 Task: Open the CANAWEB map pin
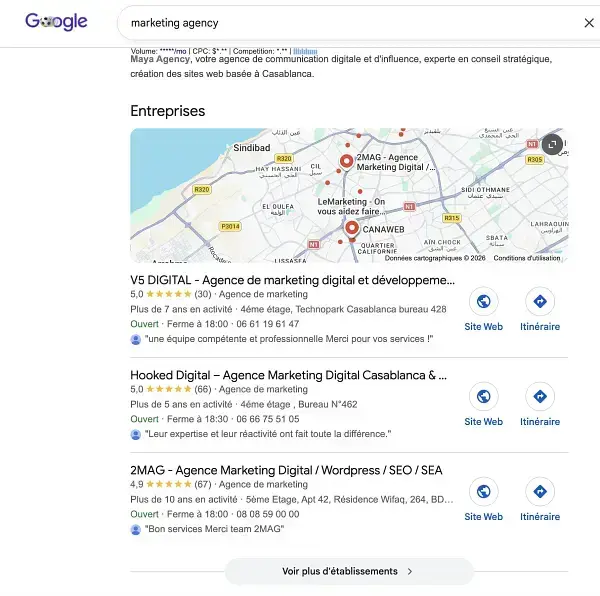(352, 228)
